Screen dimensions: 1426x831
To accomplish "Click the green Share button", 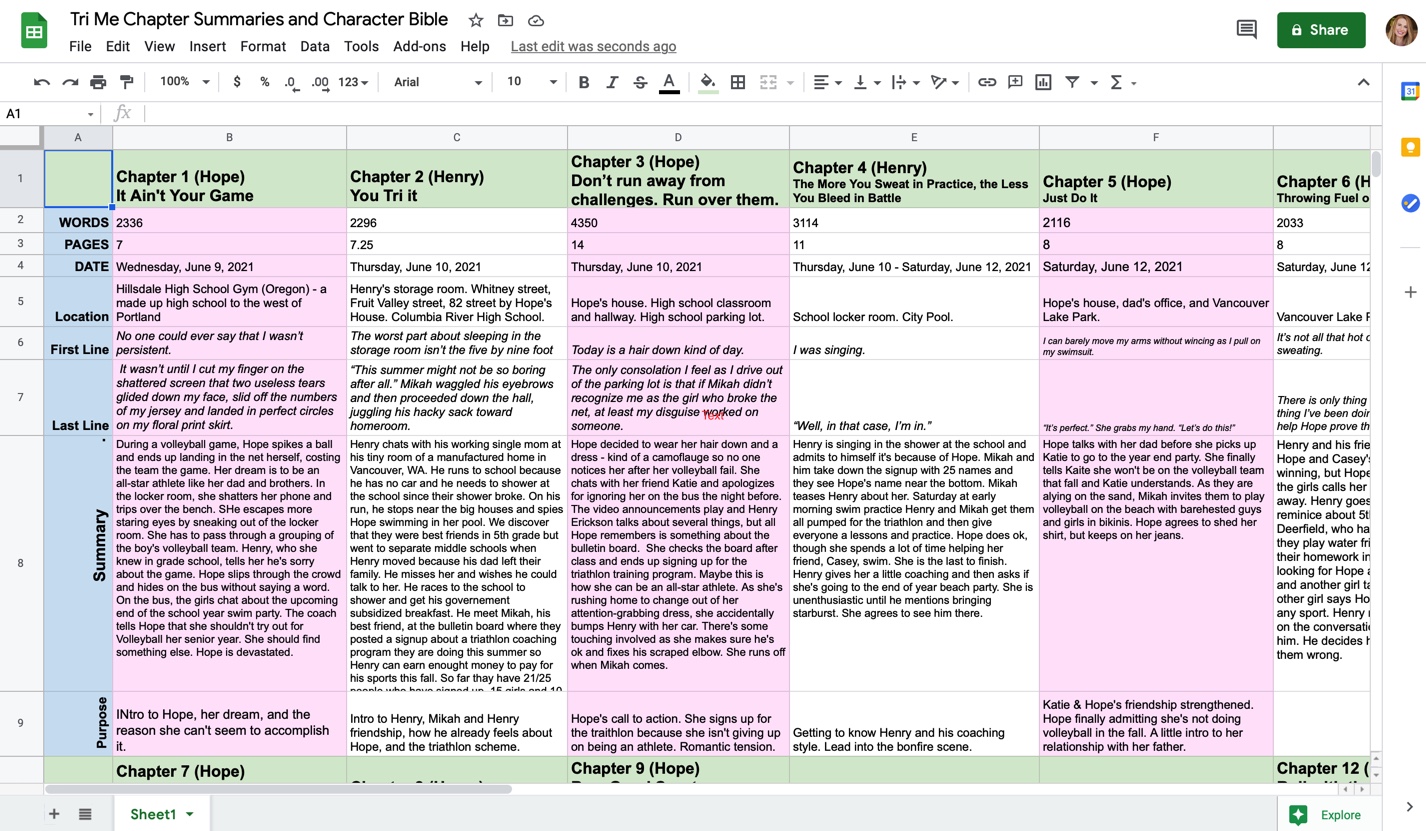I will (1321, 30).
